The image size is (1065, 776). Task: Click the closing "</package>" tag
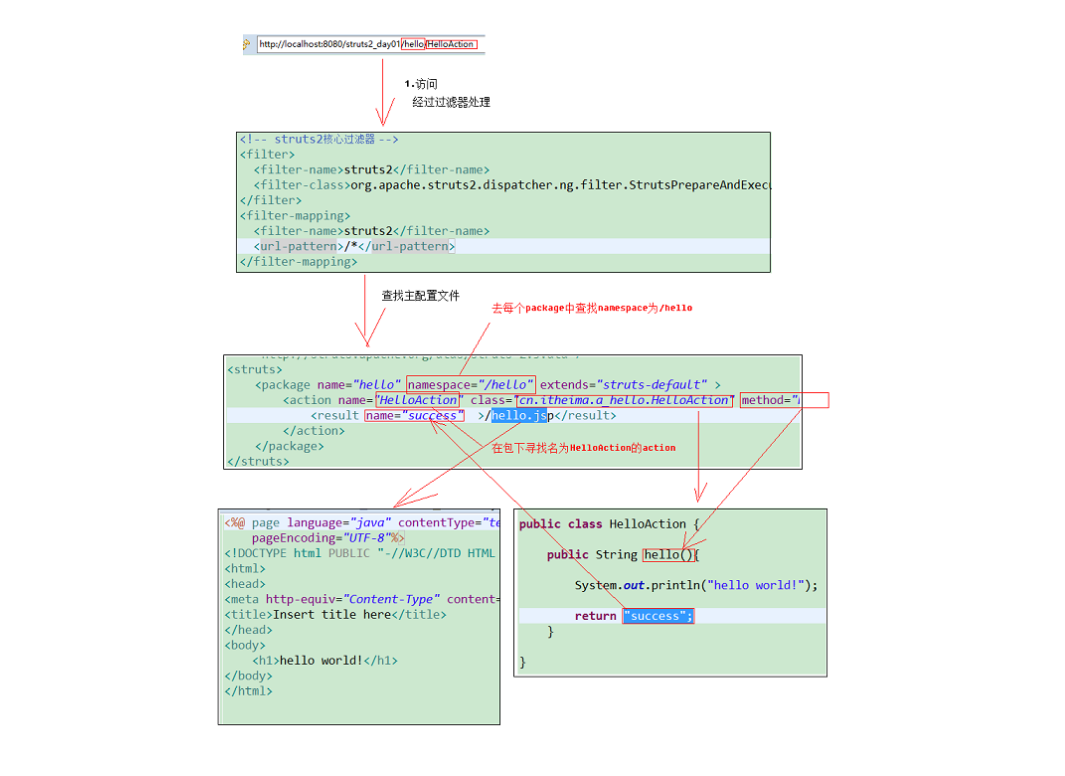pos(289,446)
